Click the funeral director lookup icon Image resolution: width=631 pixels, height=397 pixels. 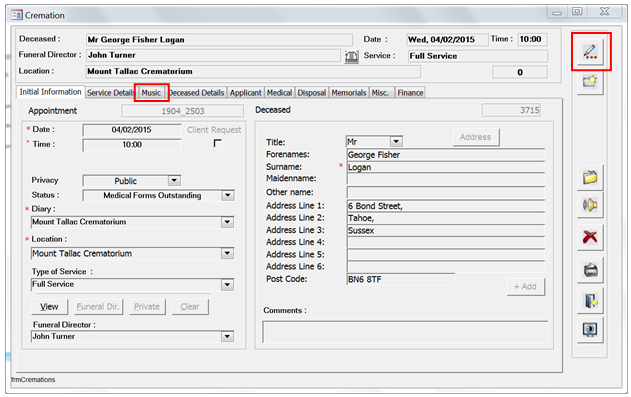point(351,57)
